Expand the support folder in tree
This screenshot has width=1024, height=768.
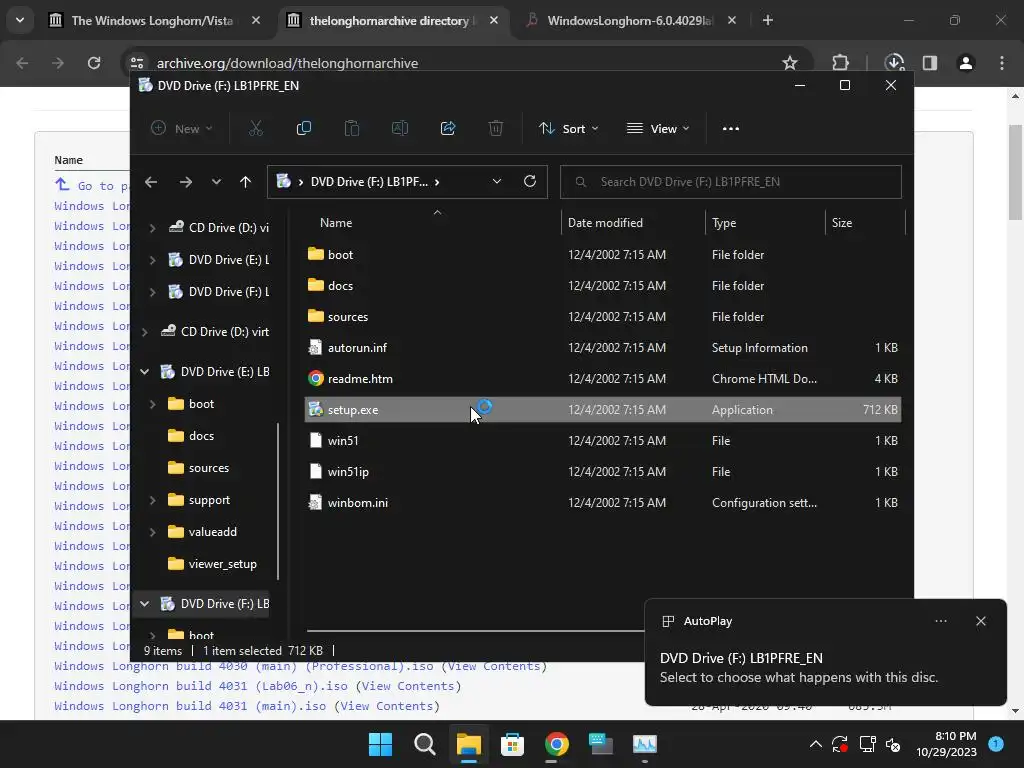(x=152, y=500)
